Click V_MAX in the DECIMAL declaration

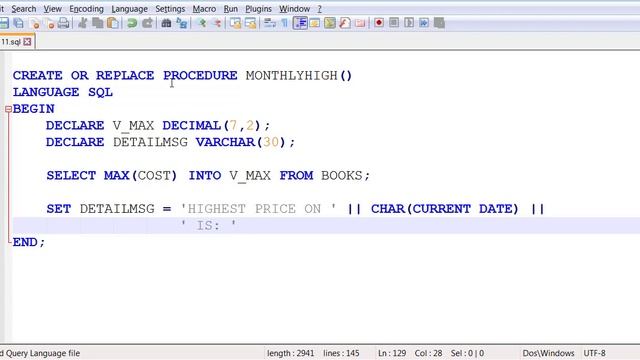[x=133, y=126]
